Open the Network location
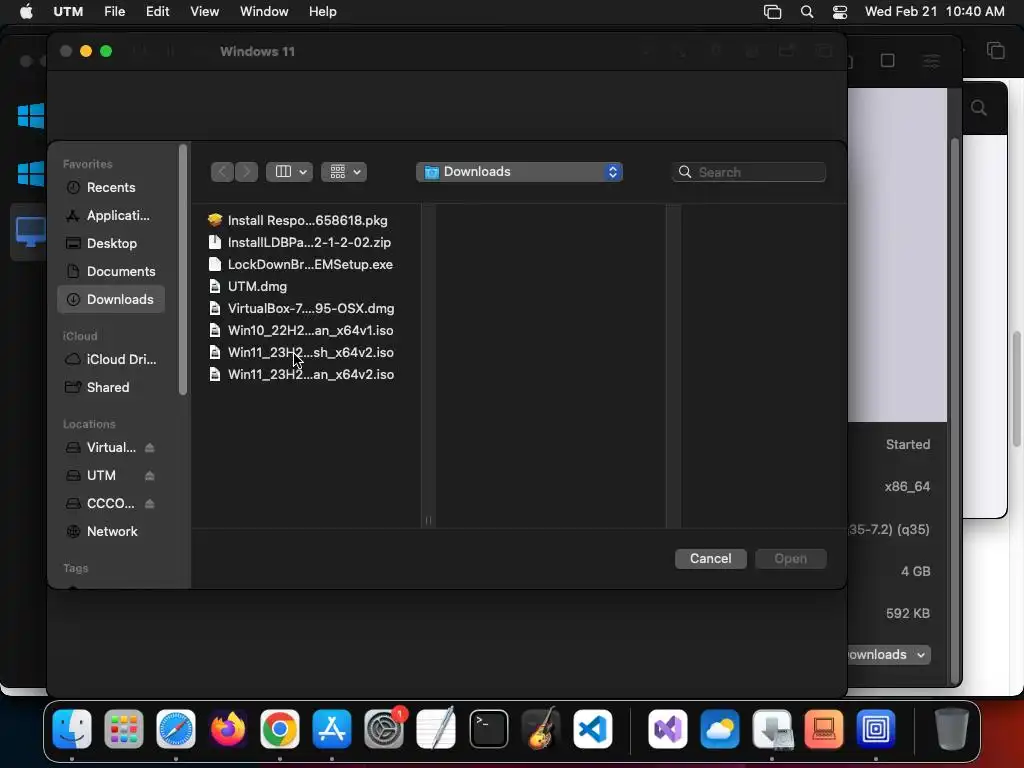 coord(110,532)
